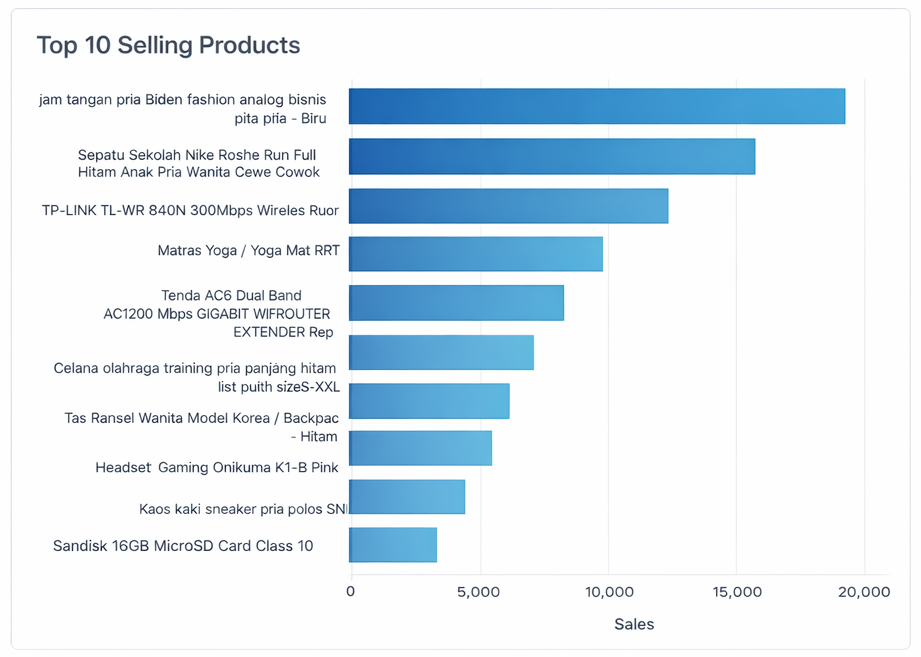The image size is (921, 657).
Task: Click the Sandisk 16GB MicroSD Card label
Action: pyautogui.click(x=183, y=546)
